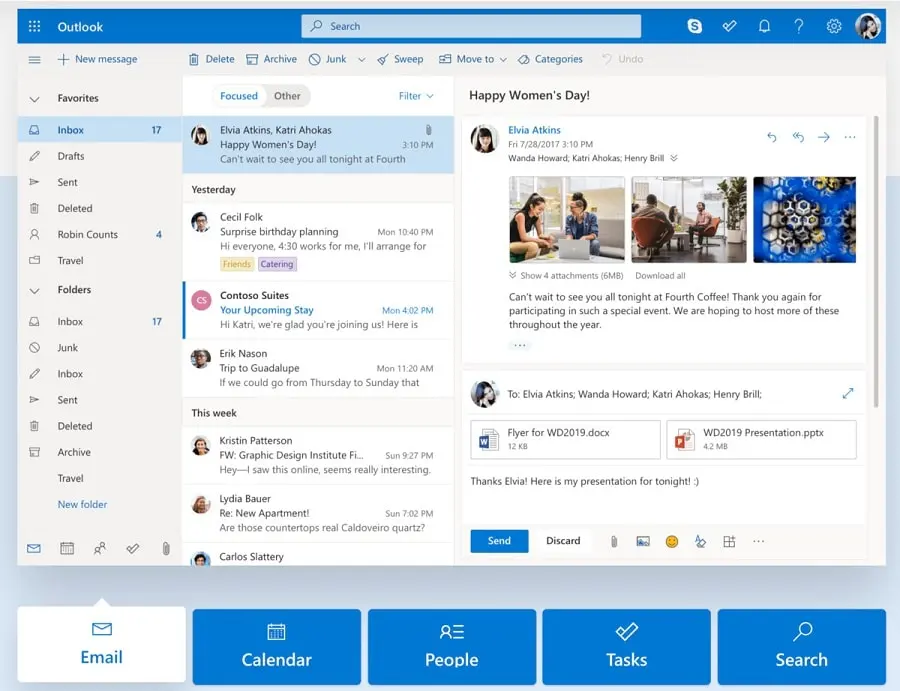Viewport: 900px width, 691px height.
Task: Forward the Happy Women's Day email
Action: 824,137
